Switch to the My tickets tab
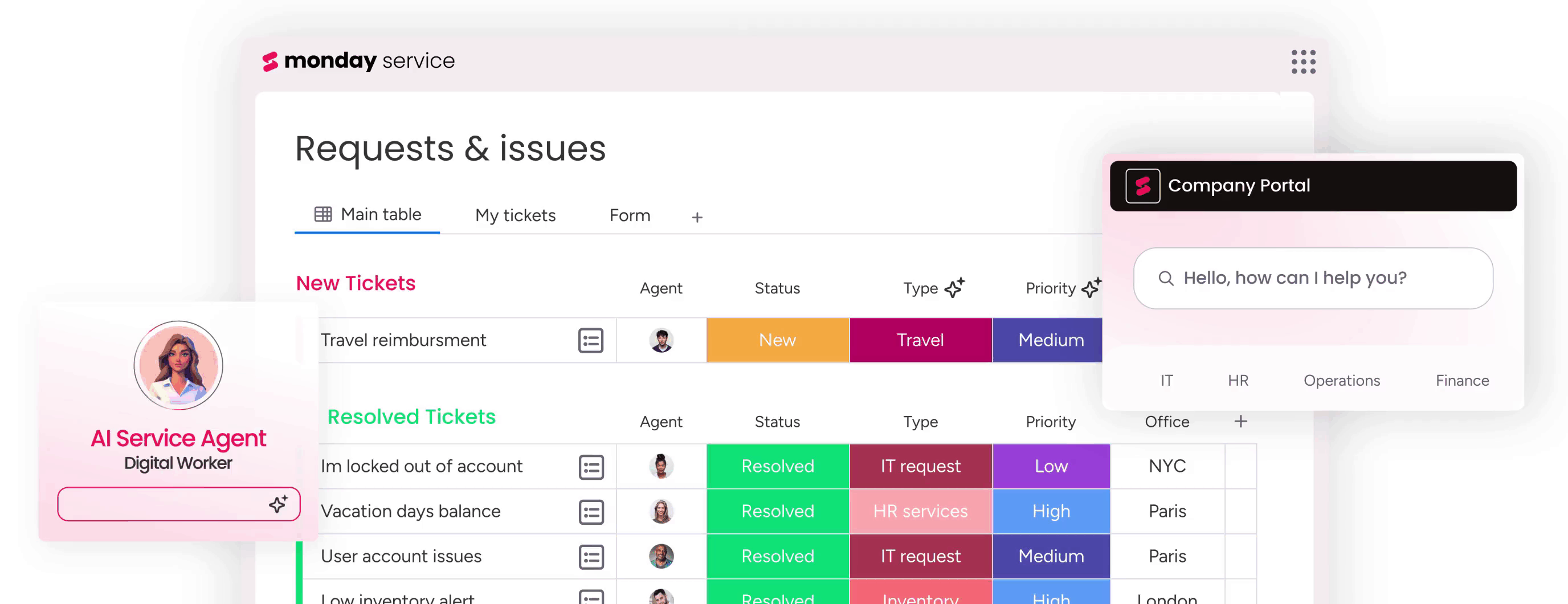 coord(515,215)
